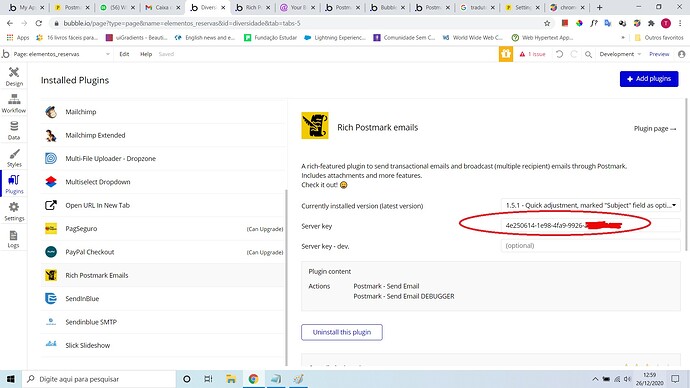690x388 pixels.
Task: Select the Slick Slideshow plugin
Action: 163,345
